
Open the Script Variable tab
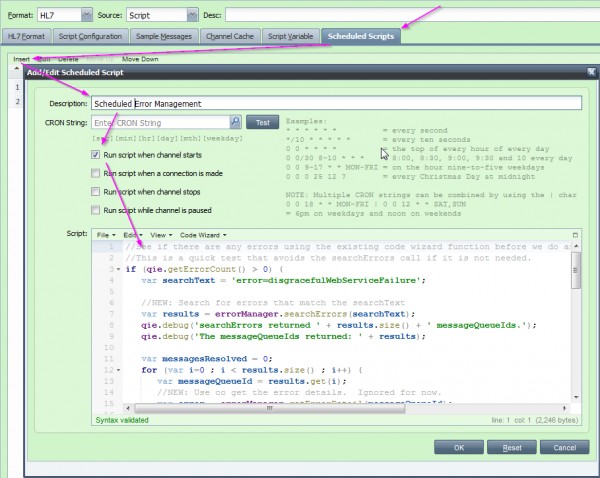pyautogui.click(x=290, y=36)
